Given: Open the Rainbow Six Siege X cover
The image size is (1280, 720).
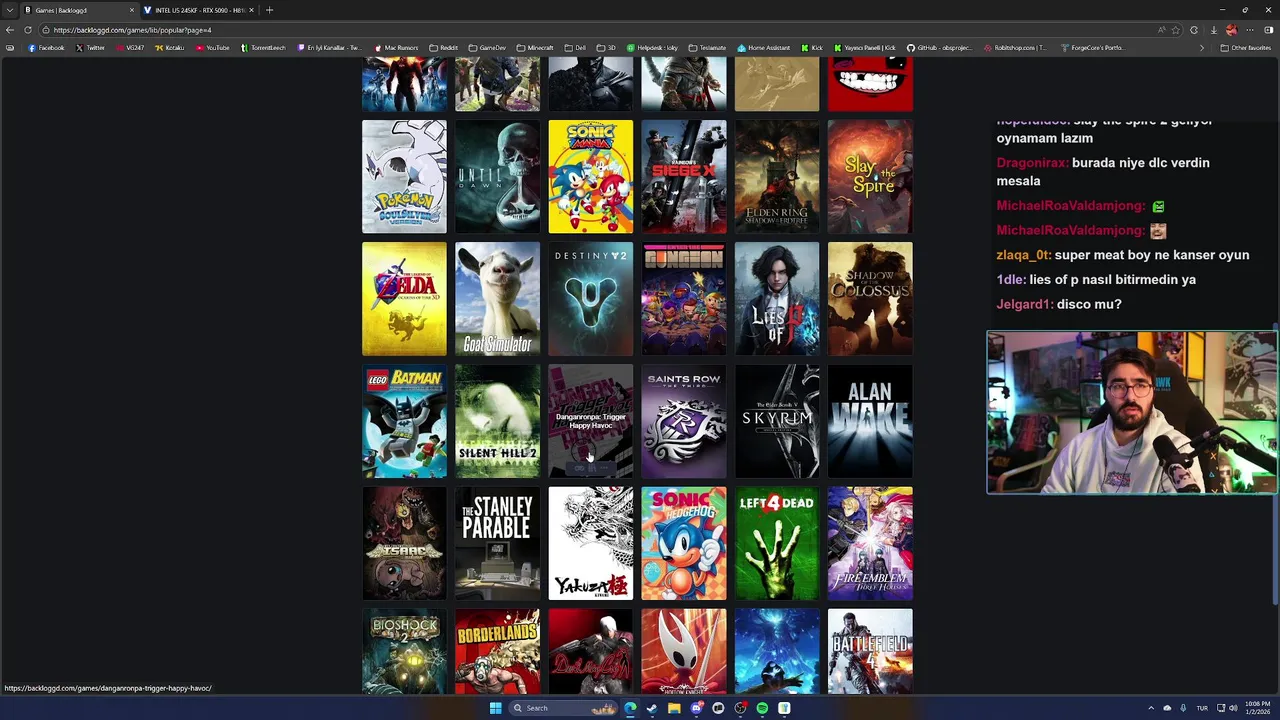Looking at the screenshot, I should pyautogui.click(x=684, y=177).
